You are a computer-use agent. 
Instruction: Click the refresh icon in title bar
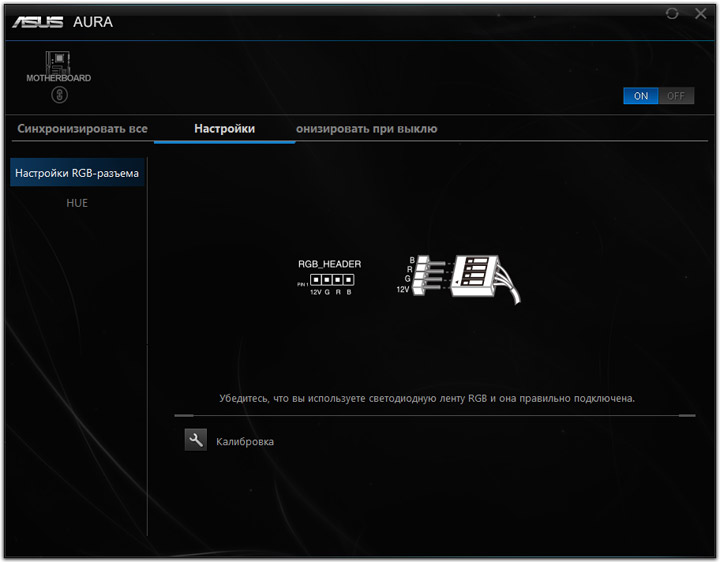tap(672, 13)
